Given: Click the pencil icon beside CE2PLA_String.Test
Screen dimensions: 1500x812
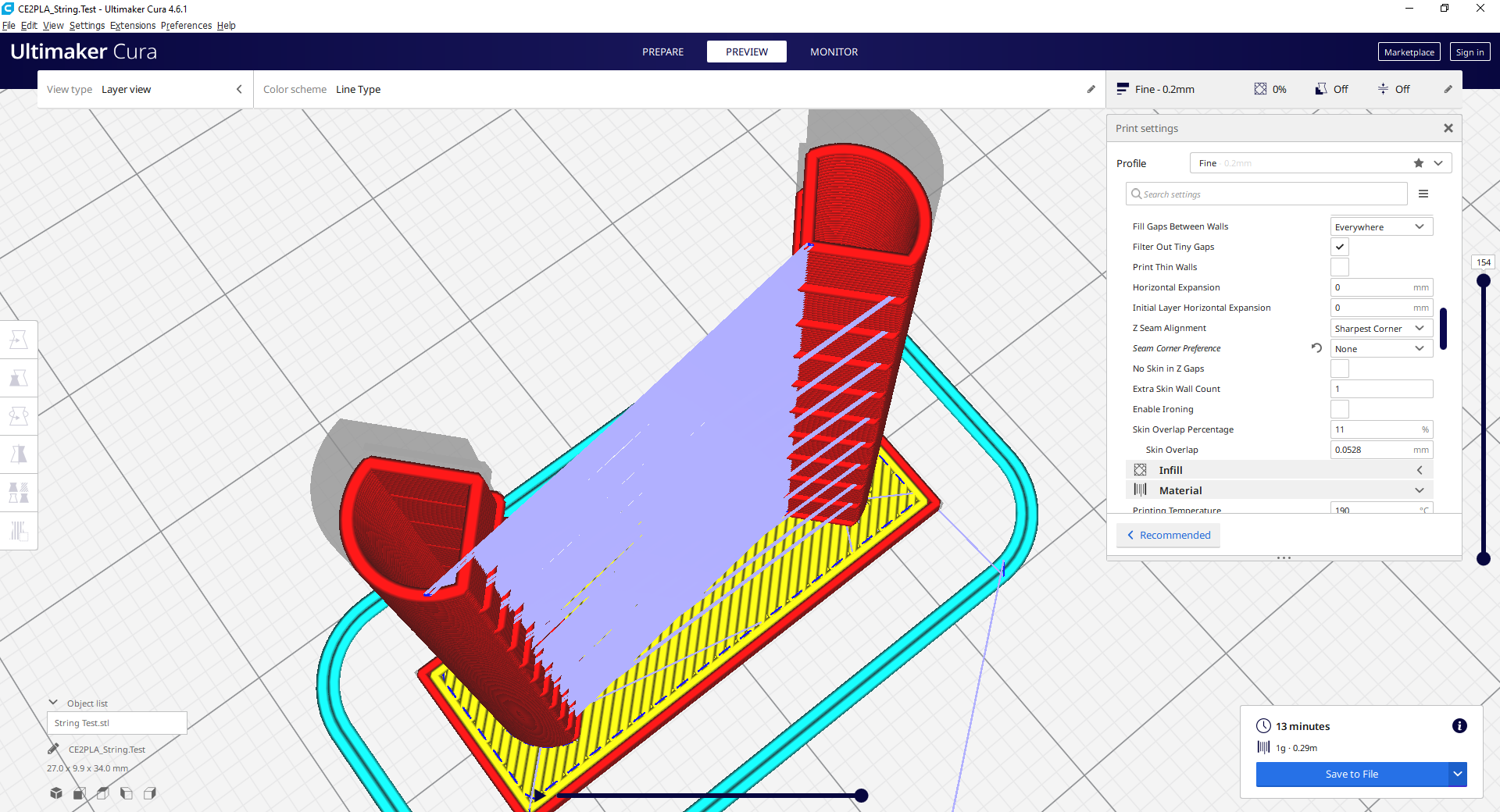Looking at the screenshot, I should (x=53, y=749).
